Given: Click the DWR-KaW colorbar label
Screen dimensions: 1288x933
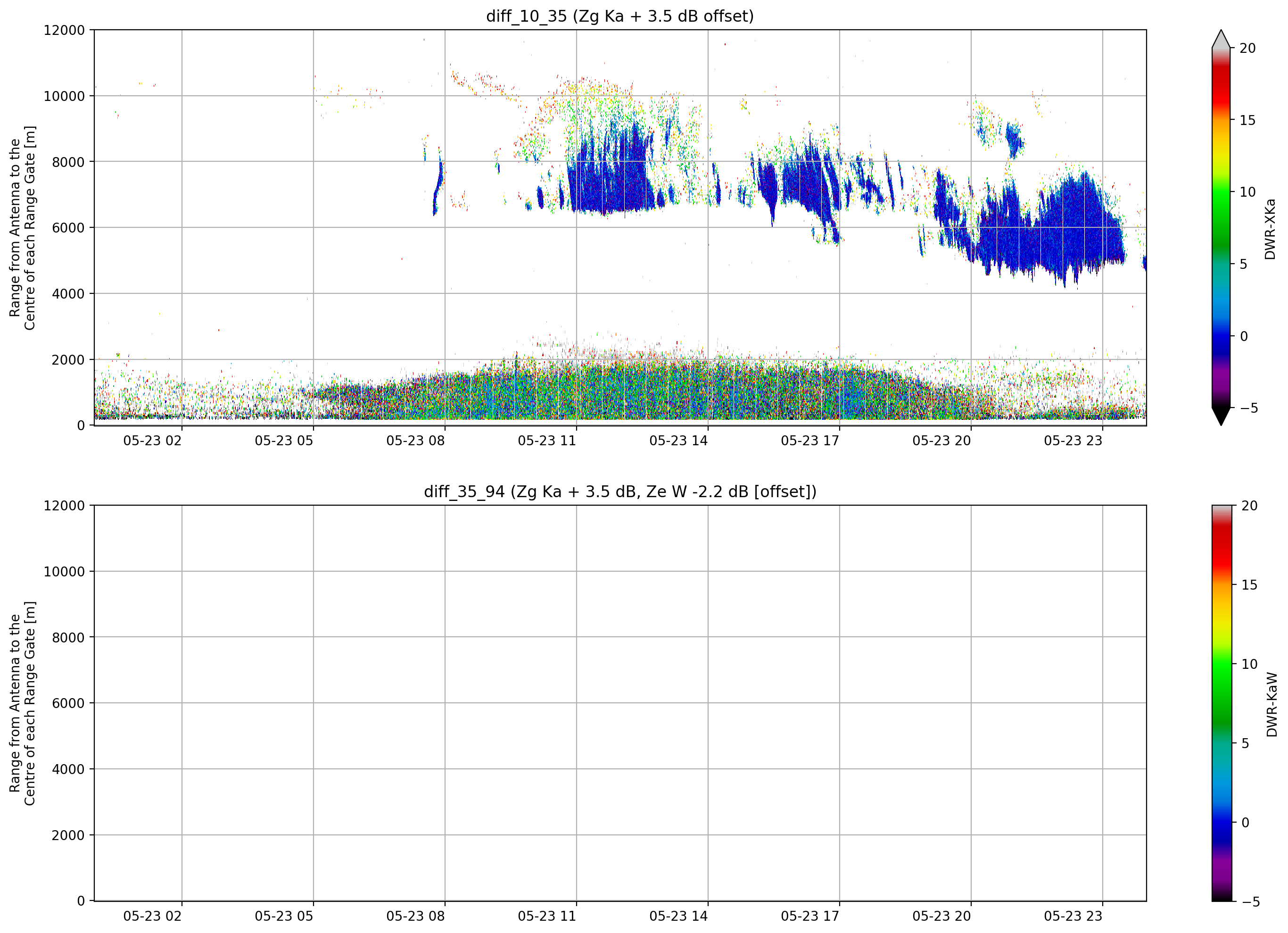Looking at the screenshot, I should (1271, 704).
